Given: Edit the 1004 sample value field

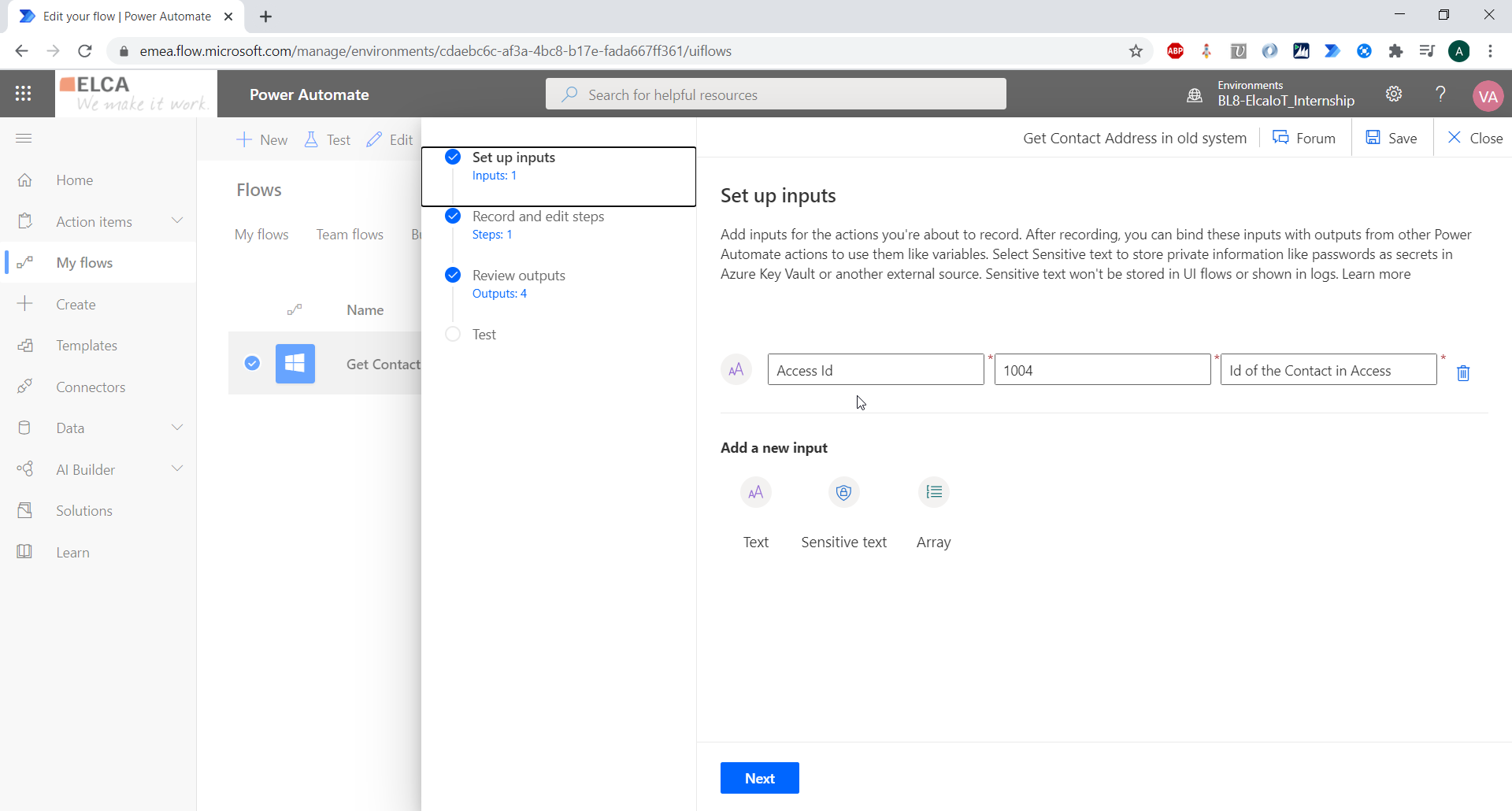Looking at the screenshot, I should pos(1102,369).
